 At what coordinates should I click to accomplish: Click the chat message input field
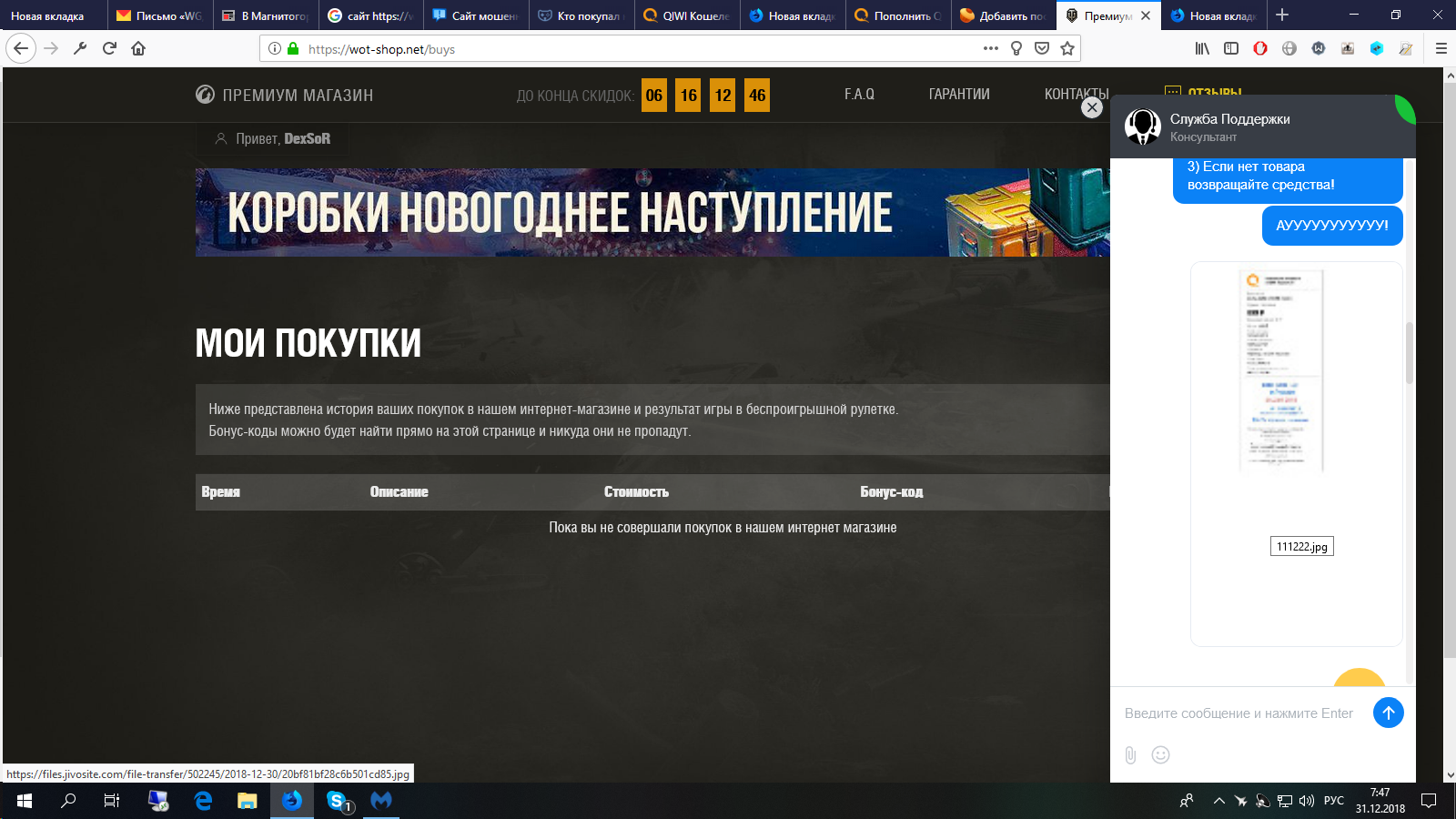(1239, 713)
